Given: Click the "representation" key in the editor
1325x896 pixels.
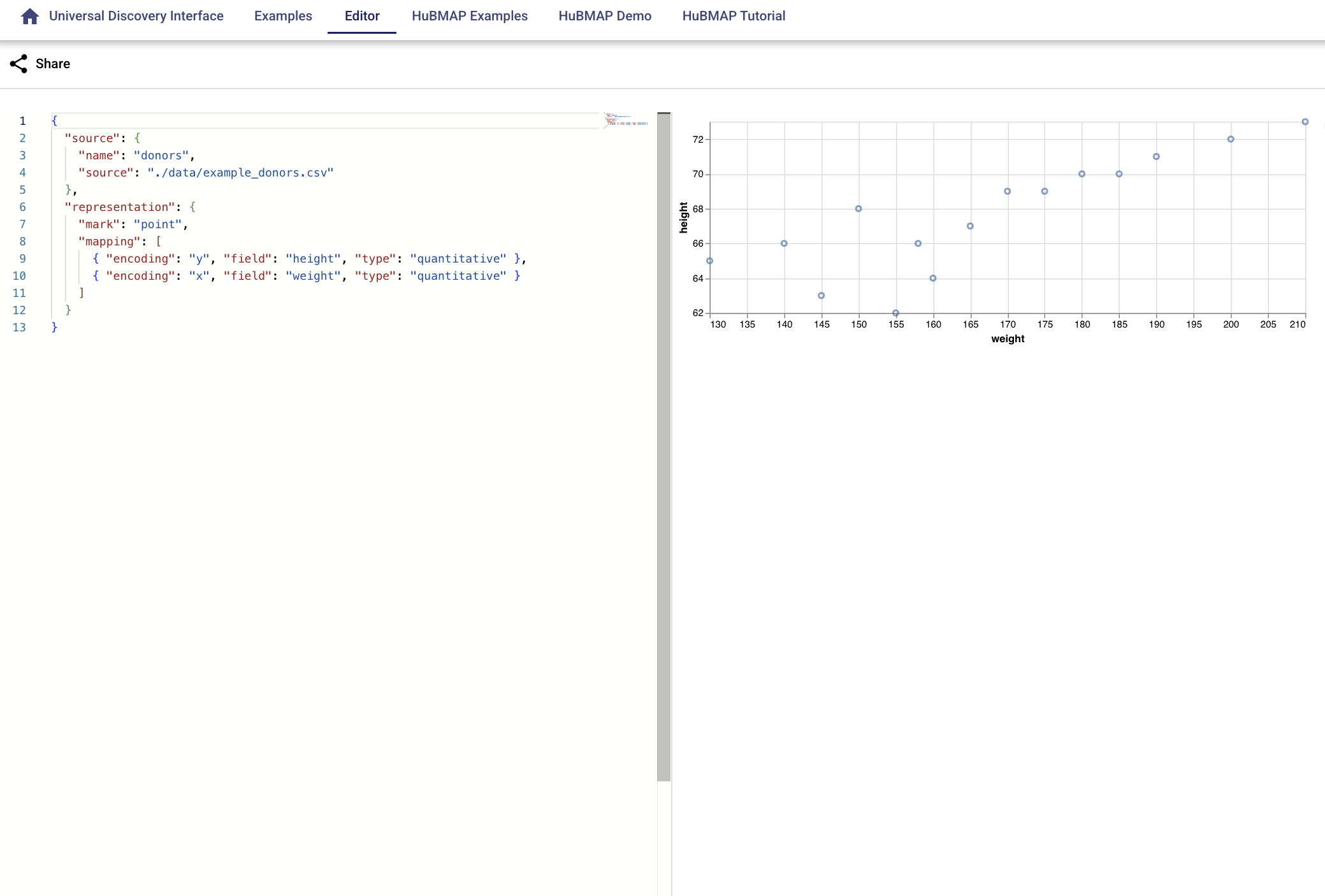Looking at the screenshot, I should 120,207.
